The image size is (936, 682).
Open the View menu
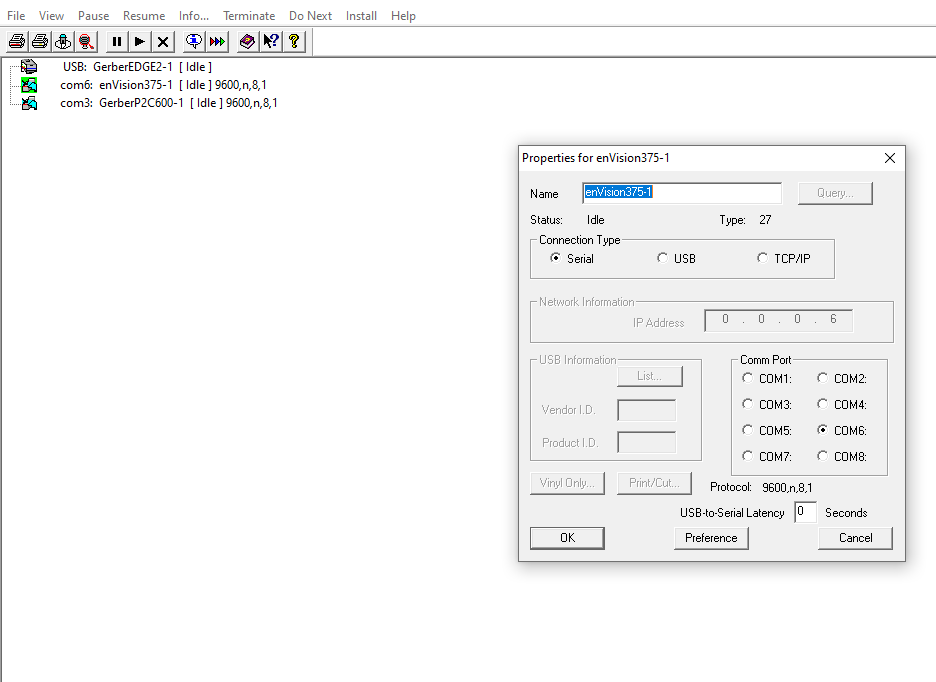click(x=51, y=16)
